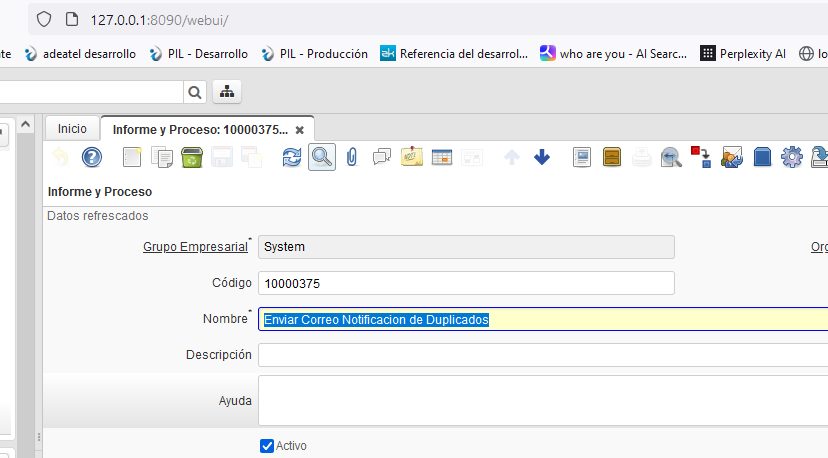Image resolution: width=828 pixels, height=458 pixels.
Task: Go to next record with down arrow
Action: [542, 157]
